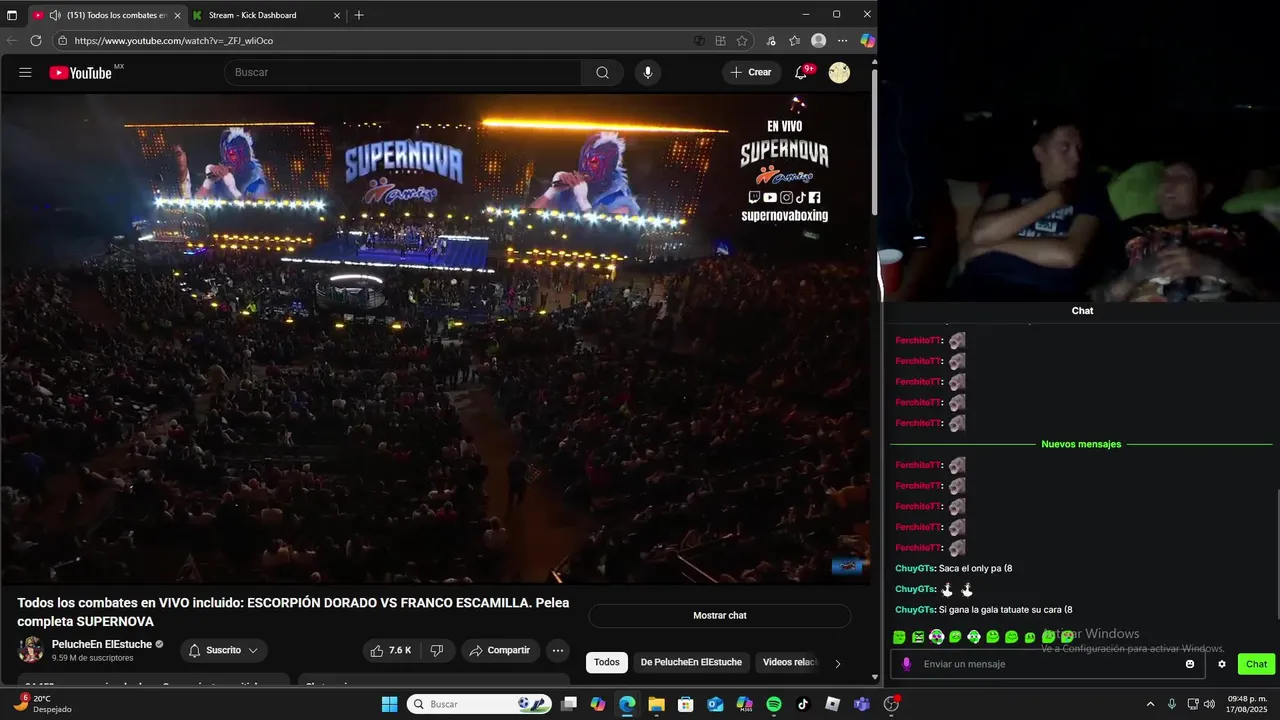The width and height of the screenshot is (1280, 720).
Task: Click the taskbar Buscar search box
Action: [x=478, y=704]
